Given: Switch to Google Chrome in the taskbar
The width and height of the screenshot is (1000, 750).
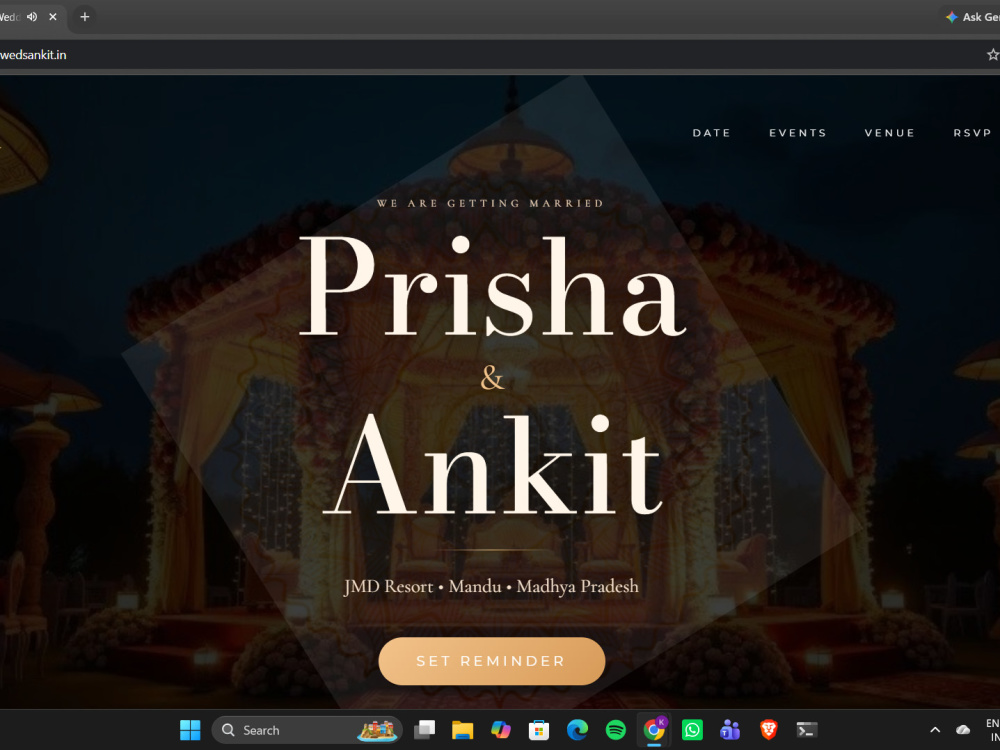Looking at the screenshot, I should [654, 730].
